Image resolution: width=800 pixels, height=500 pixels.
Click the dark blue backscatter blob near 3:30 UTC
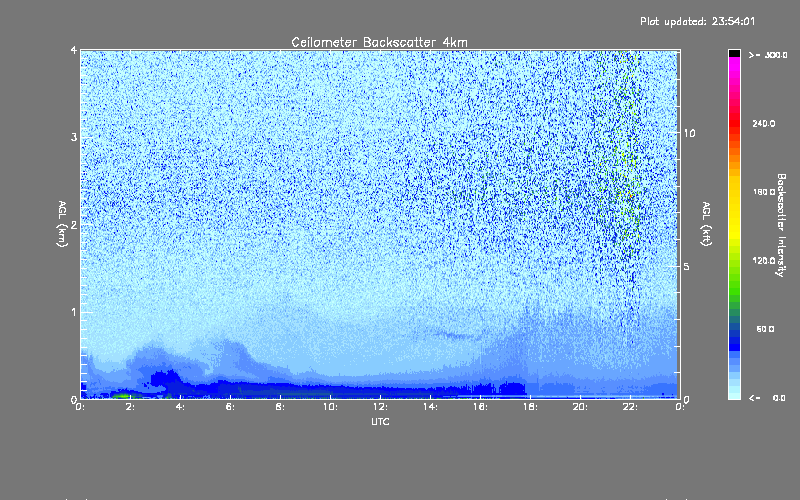point(165,380)
